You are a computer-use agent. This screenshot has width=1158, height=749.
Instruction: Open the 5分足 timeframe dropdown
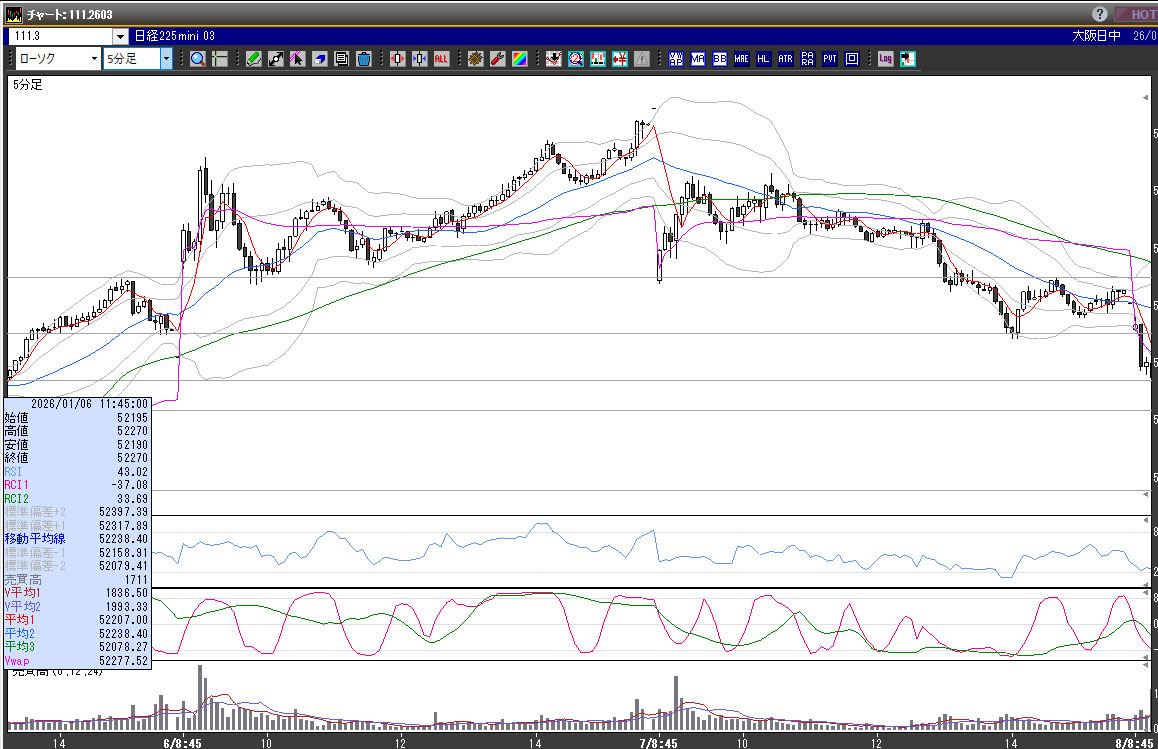(166, 59)
